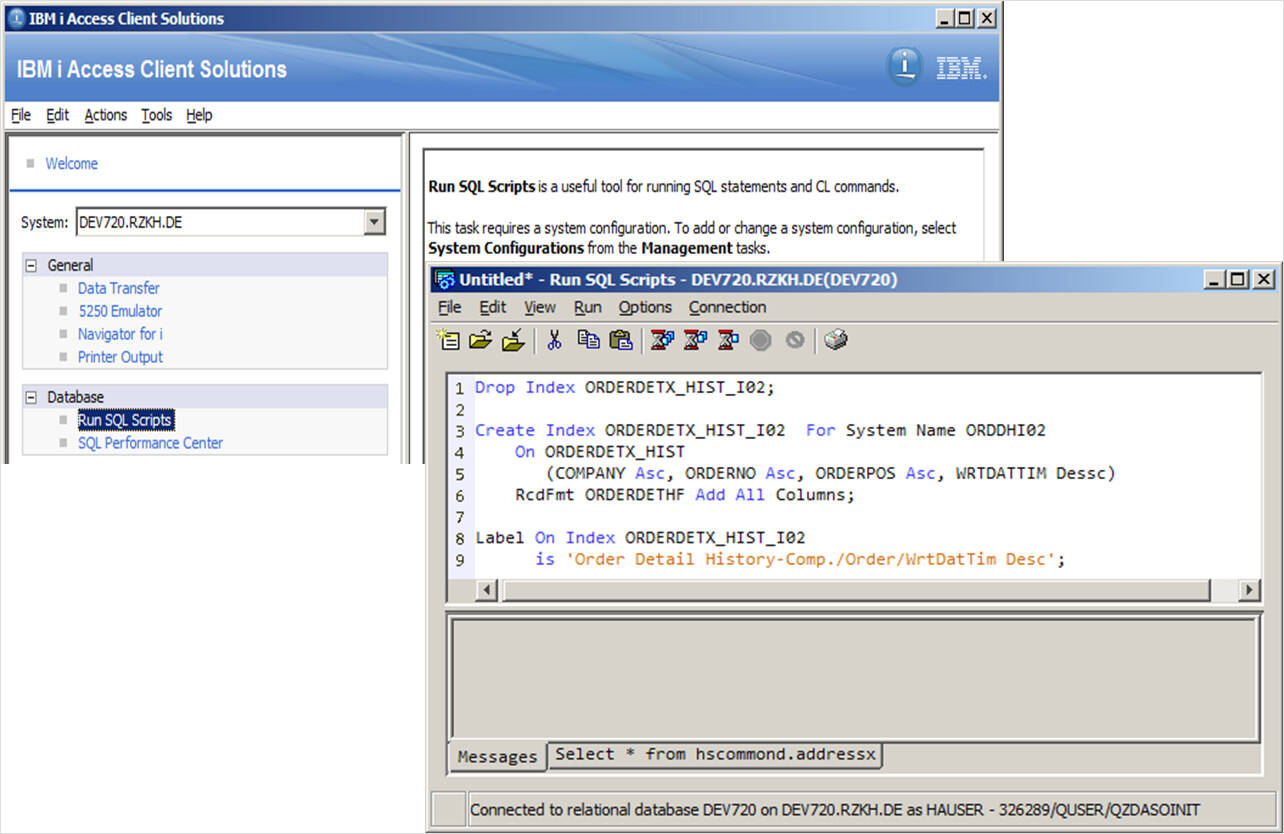The width and height of the screenshot is (1284, 834).
Task: Open the Options menu
Action: point(644,307)
